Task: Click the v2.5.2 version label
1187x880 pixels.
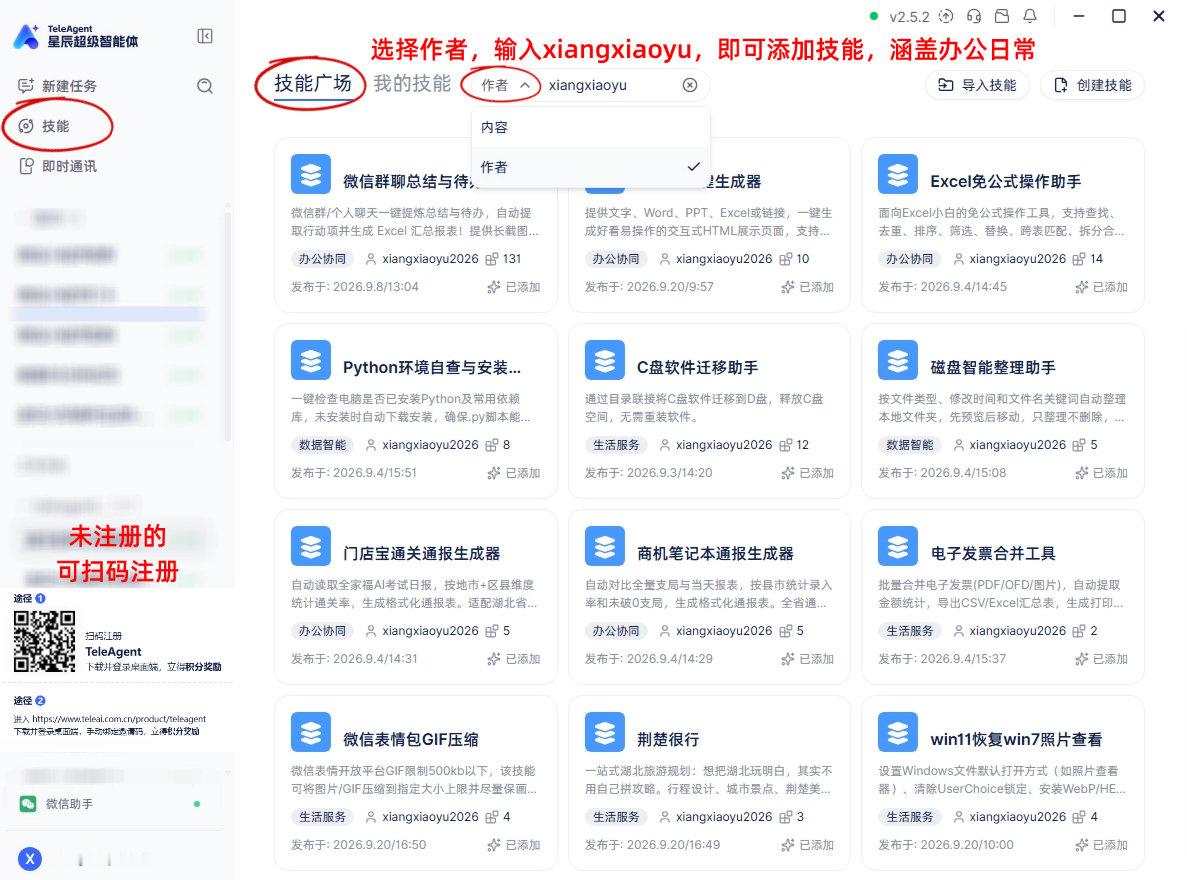Action: [909, 17]
